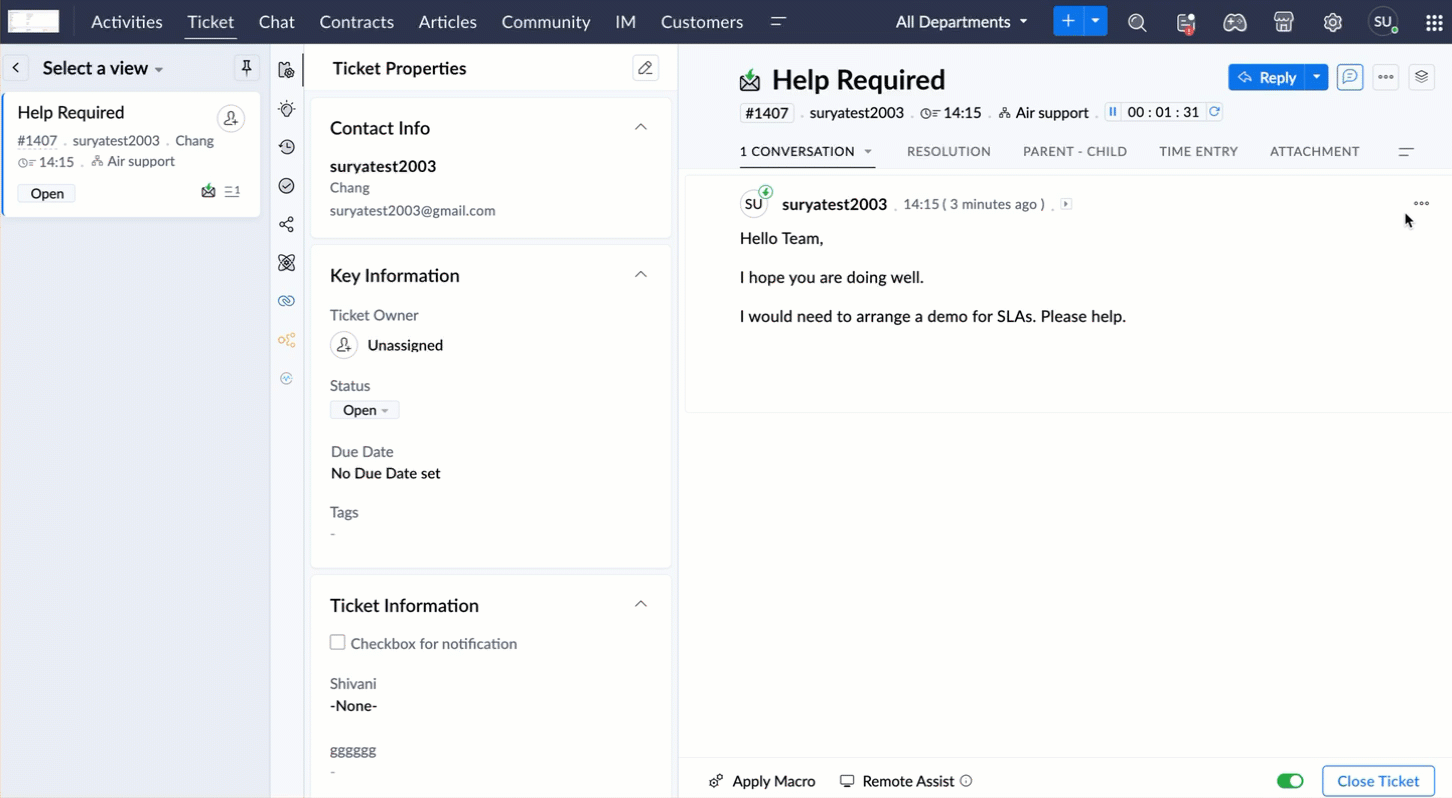Collapse the Contact Info section
This screenshot has height=798, width=1452.
(x=641, y=128)
